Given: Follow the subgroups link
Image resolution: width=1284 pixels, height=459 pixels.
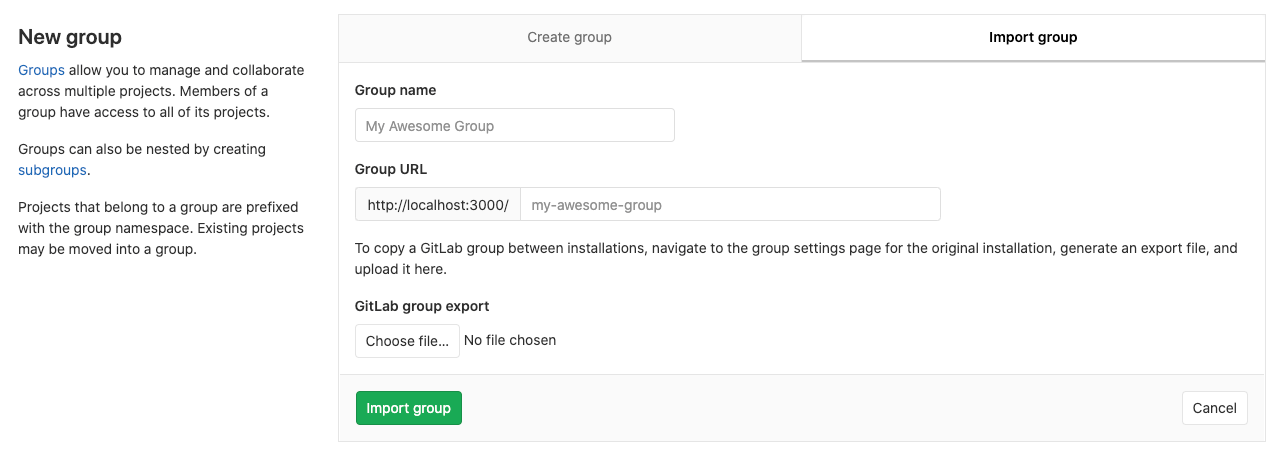Looking at the screenshot, I should click(52, 170).
